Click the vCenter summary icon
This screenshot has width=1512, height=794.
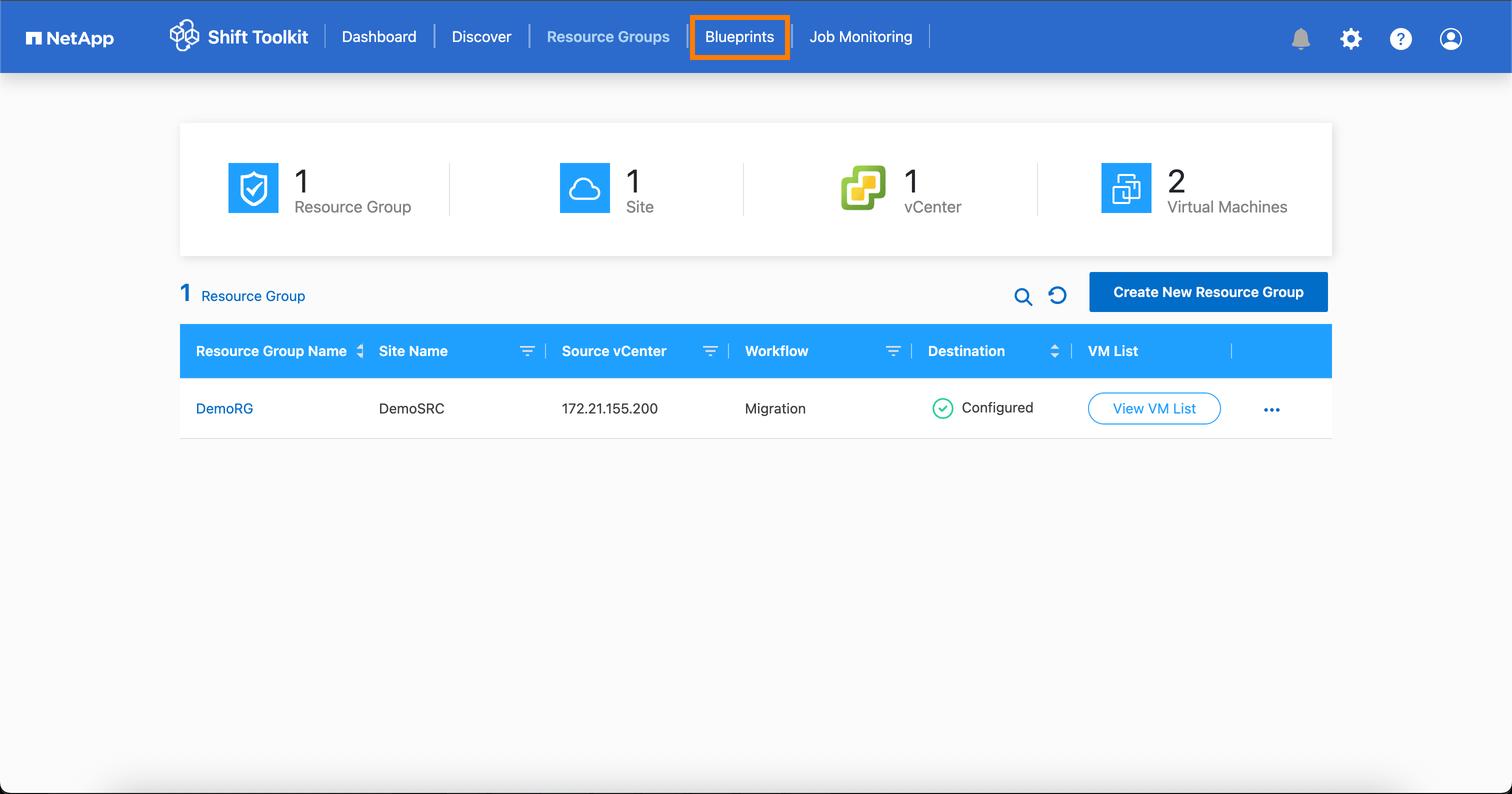click(863, 188)
